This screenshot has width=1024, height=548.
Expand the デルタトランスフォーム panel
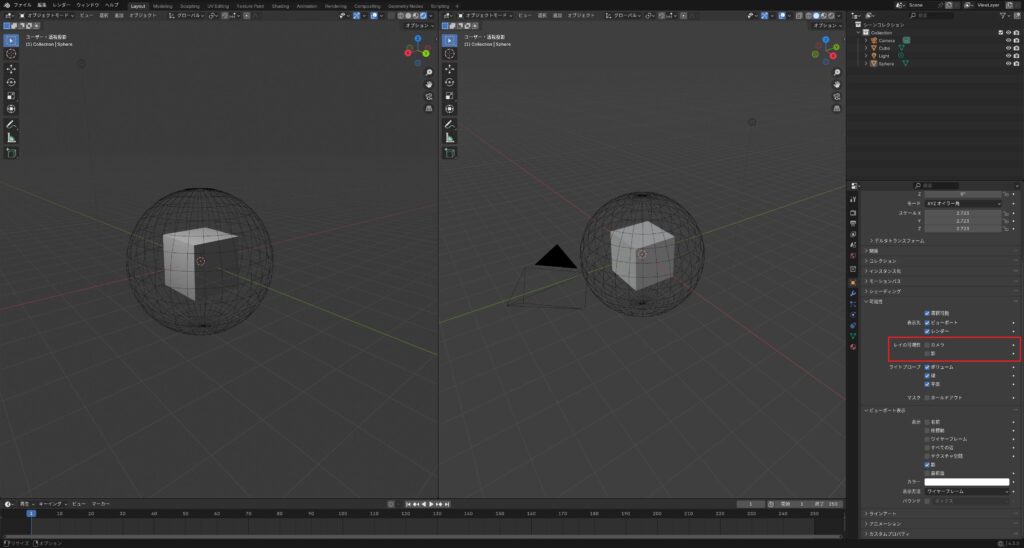tap(899, 241)
